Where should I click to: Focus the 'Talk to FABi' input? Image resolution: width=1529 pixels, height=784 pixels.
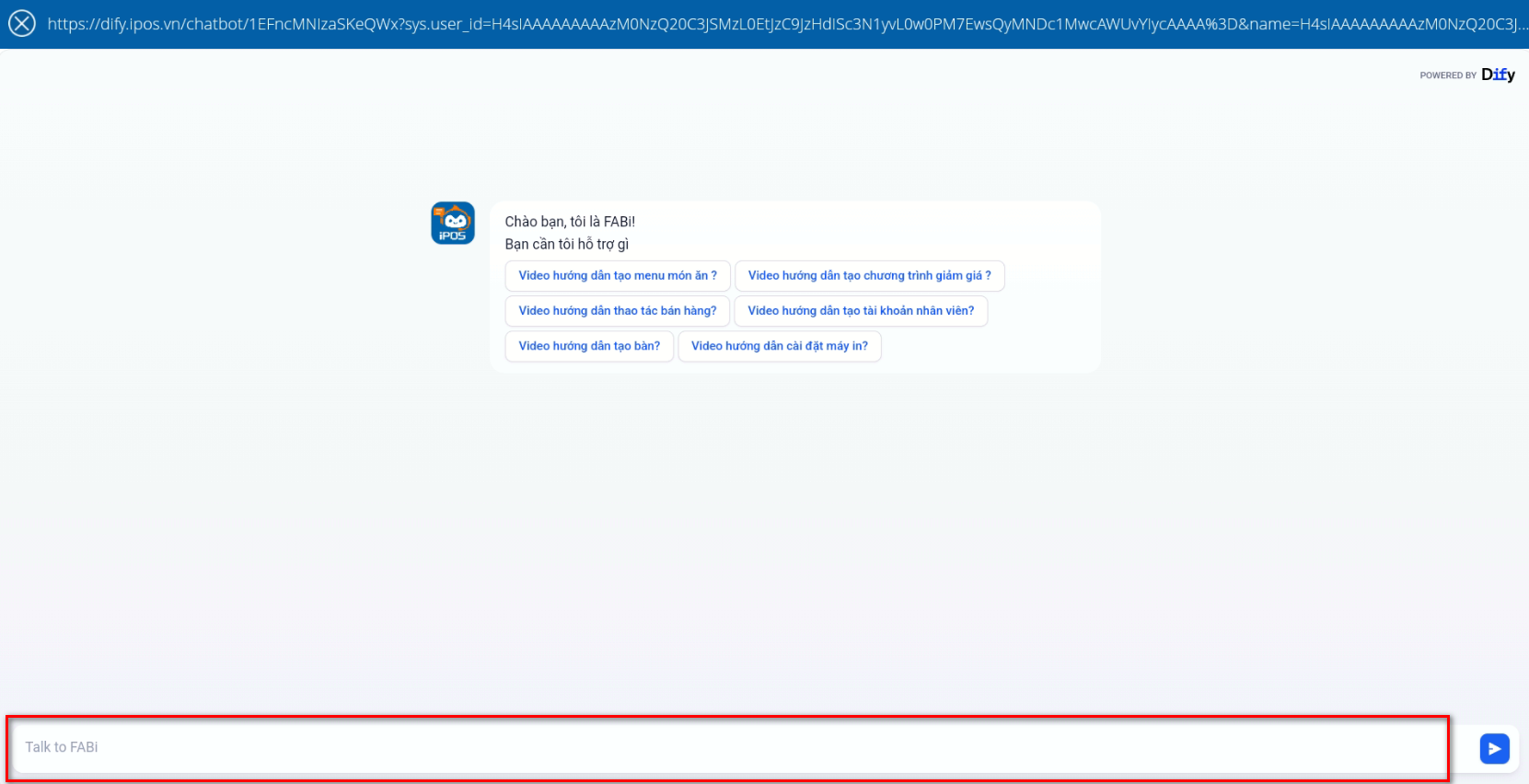[x=727, y=747]
